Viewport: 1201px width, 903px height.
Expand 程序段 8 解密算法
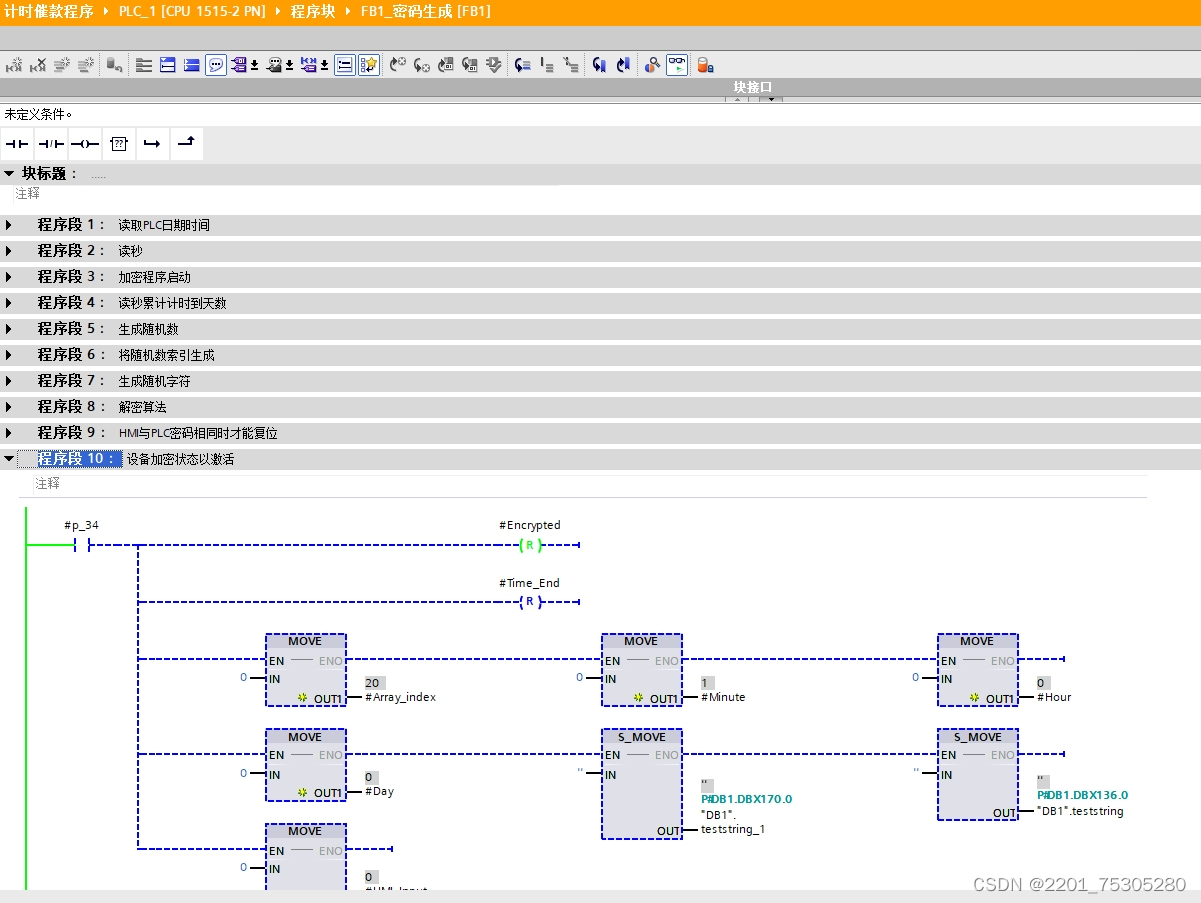9,407
